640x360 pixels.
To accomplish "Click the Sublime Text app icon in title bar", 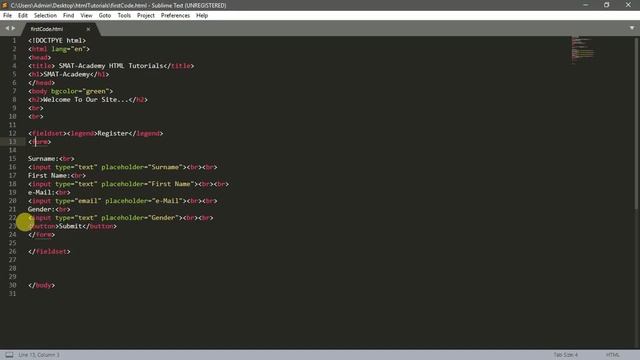I will 5,5.
